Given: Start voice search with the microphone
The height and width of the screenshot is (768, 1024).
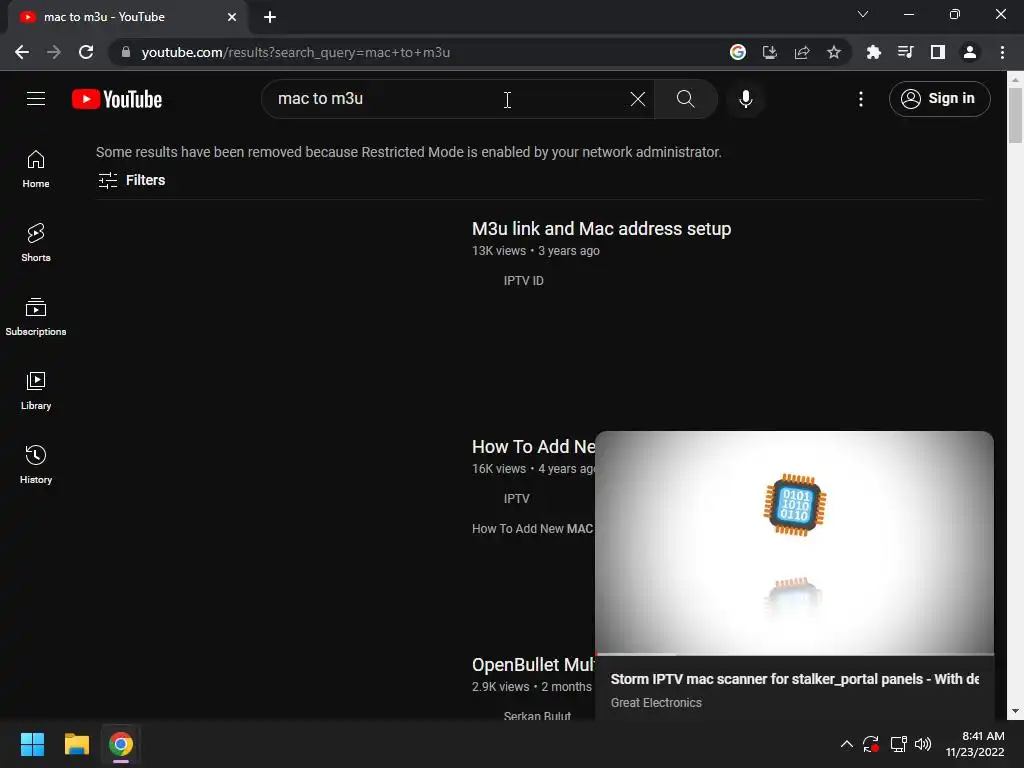Looking at the screenshot, I should 745,99.
